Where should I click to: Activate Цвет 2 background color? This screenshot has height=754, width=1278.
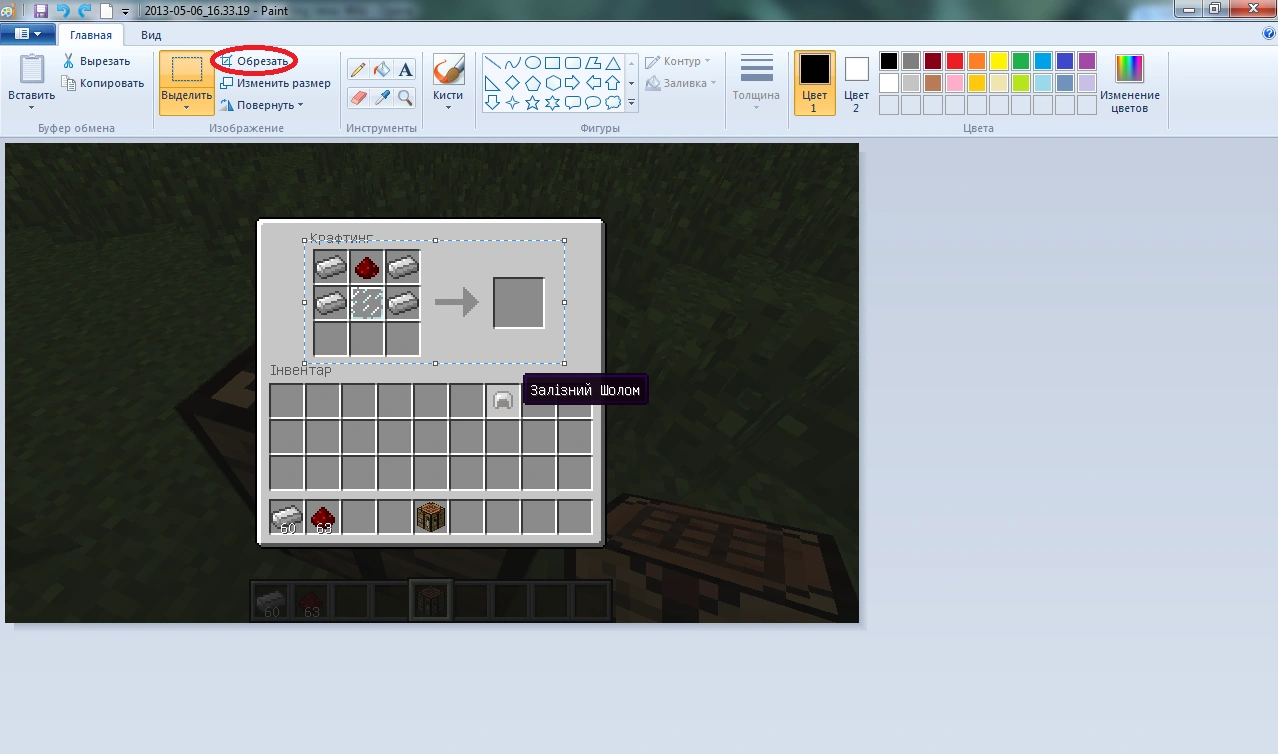(856, 83)
